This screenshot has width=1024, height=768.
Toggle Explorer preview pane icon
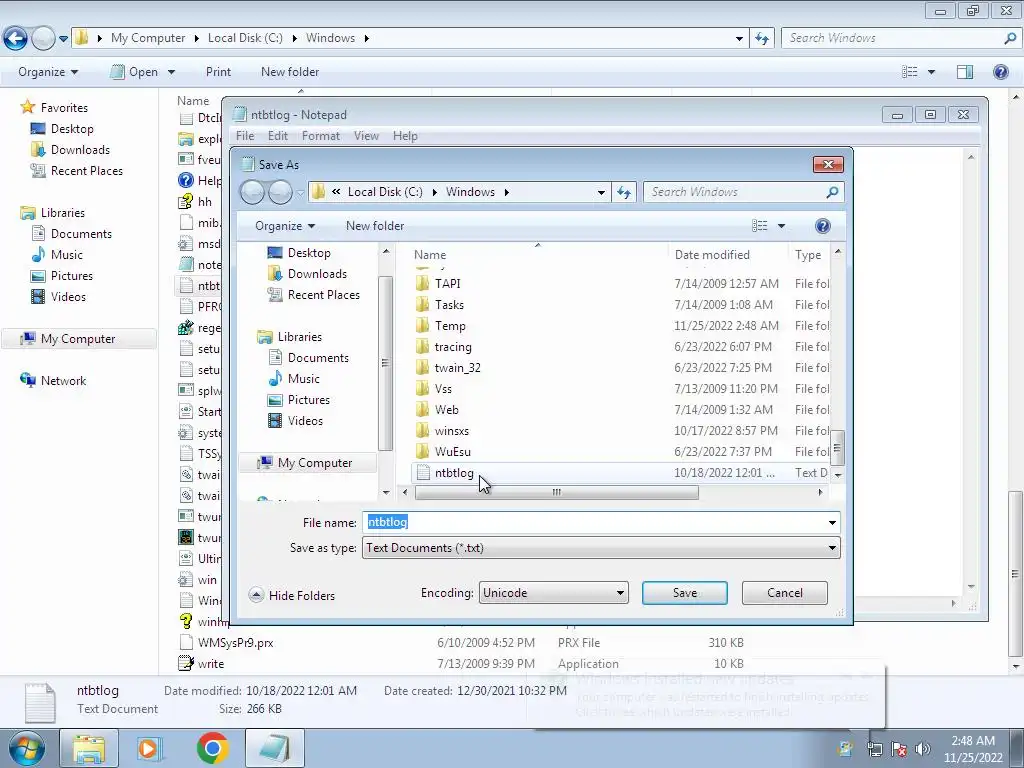965,72
